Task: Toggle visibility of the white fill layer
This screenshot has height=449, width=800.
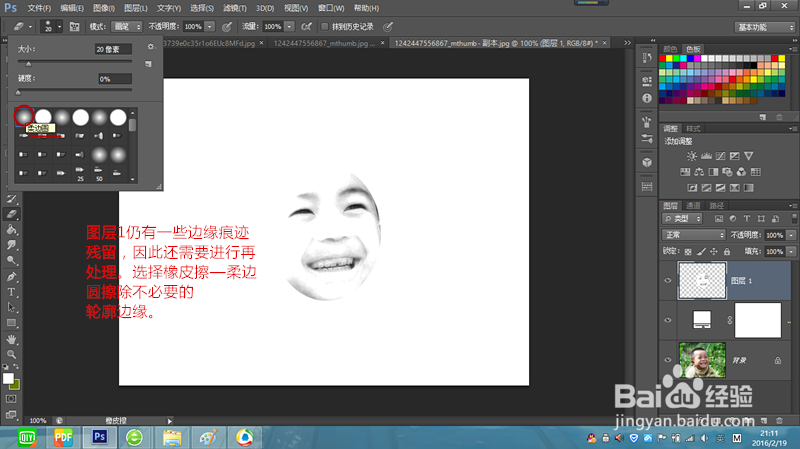Action: 668,320
